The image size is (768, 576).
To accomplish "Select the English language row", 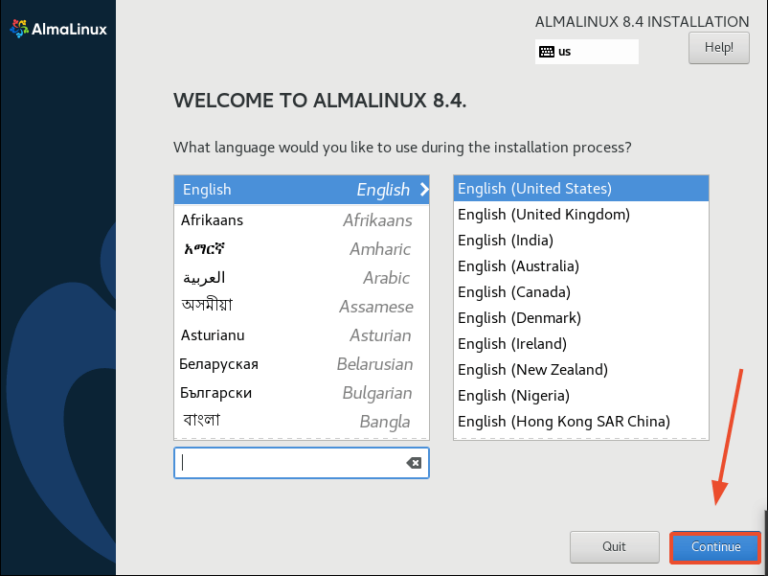I will [301, 190].
